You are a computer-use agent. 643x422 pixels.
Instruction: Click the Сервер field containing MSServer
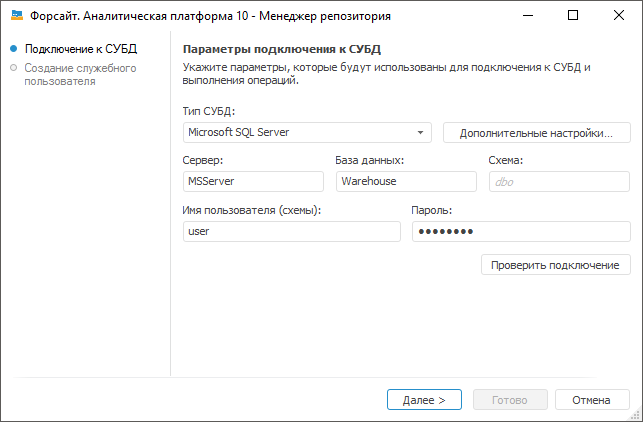point(253,181)
